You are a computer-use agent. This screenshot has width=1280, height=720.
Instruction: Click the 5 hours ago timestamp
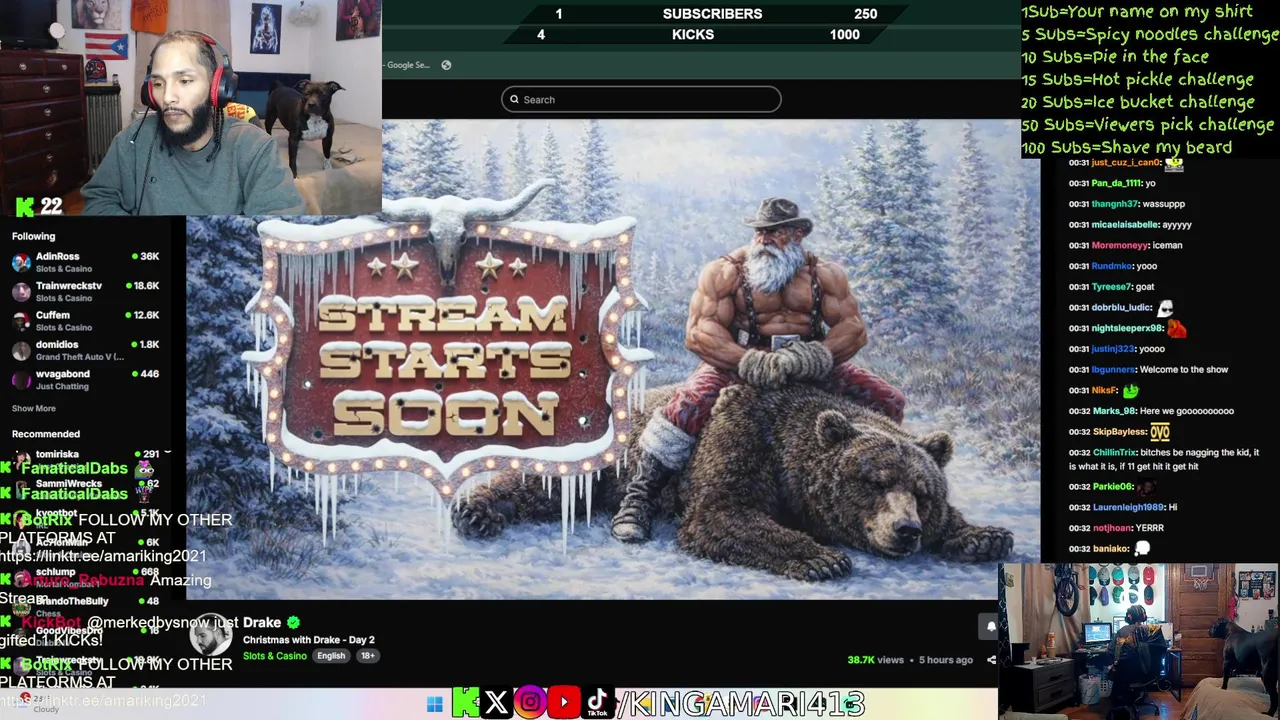(x=946, y=660)
